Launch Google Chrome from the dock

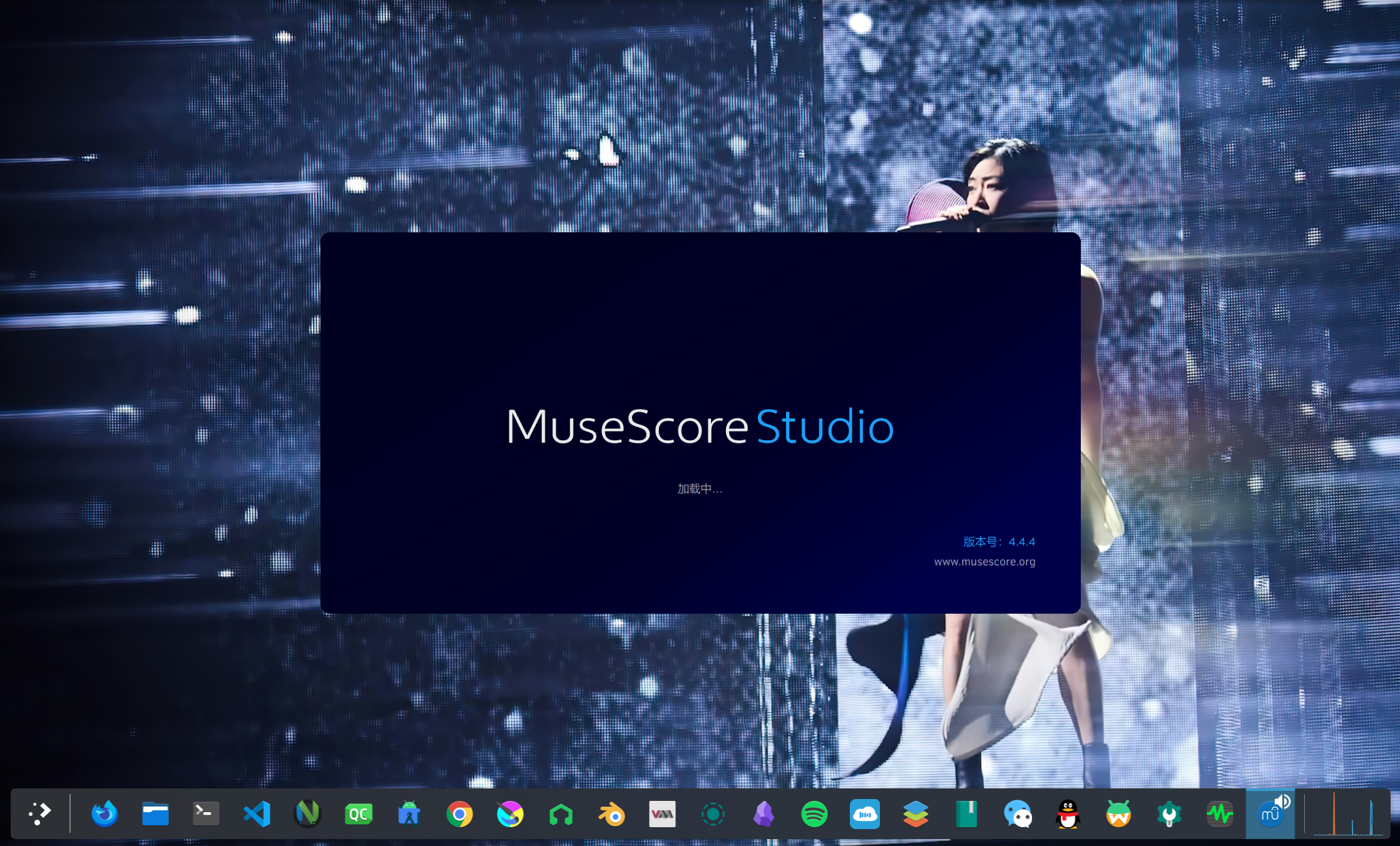(459, 814)
